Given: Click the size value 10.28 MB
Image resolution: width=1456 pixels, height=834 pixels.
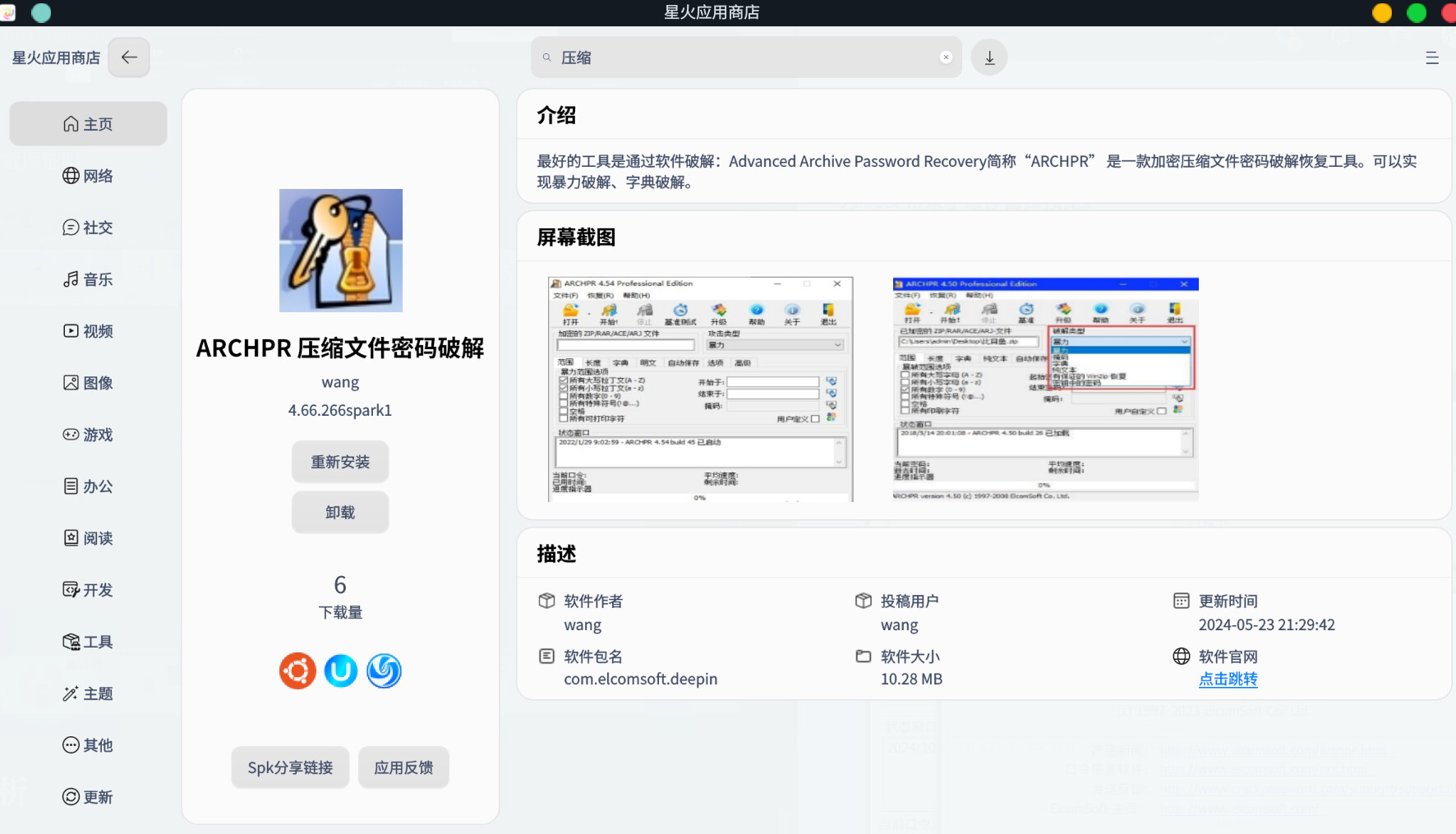Looking at the screenshot, I should pos(912,680).
